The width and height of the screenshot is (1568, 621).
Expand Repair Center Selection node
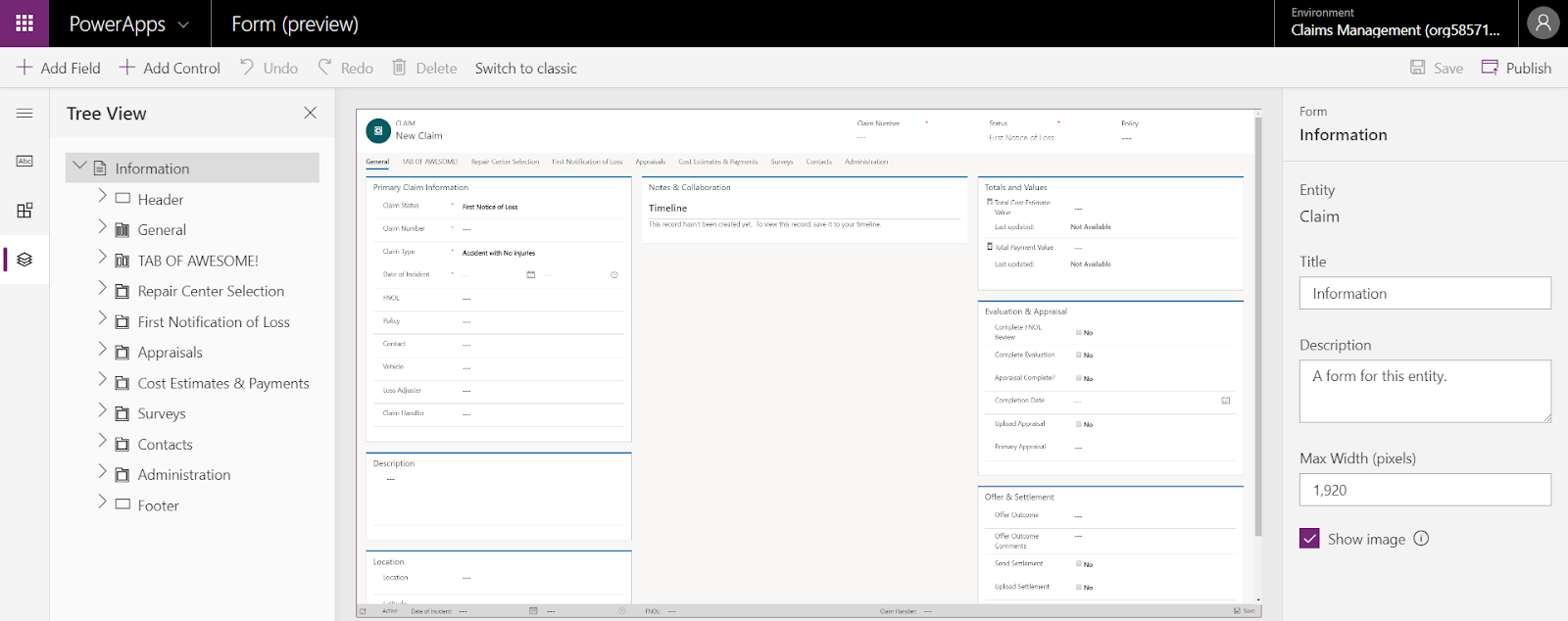[102, 288]
